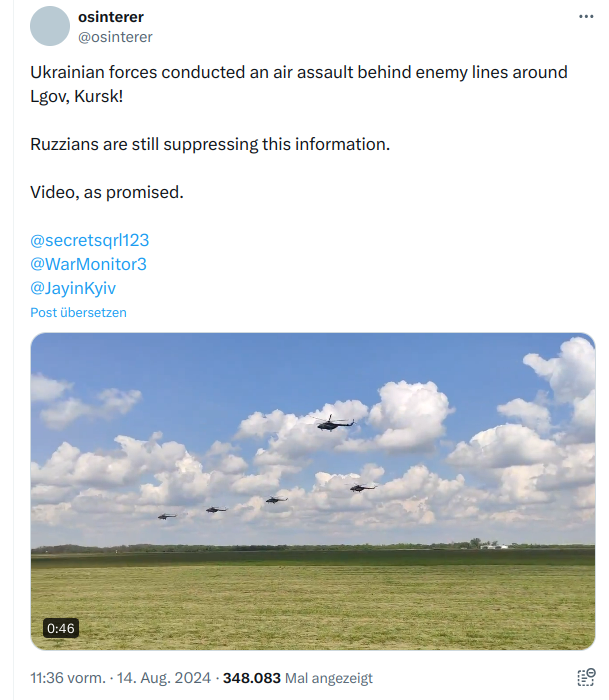
Task: Click the 348.083 view count
Action: coord(251,678)
